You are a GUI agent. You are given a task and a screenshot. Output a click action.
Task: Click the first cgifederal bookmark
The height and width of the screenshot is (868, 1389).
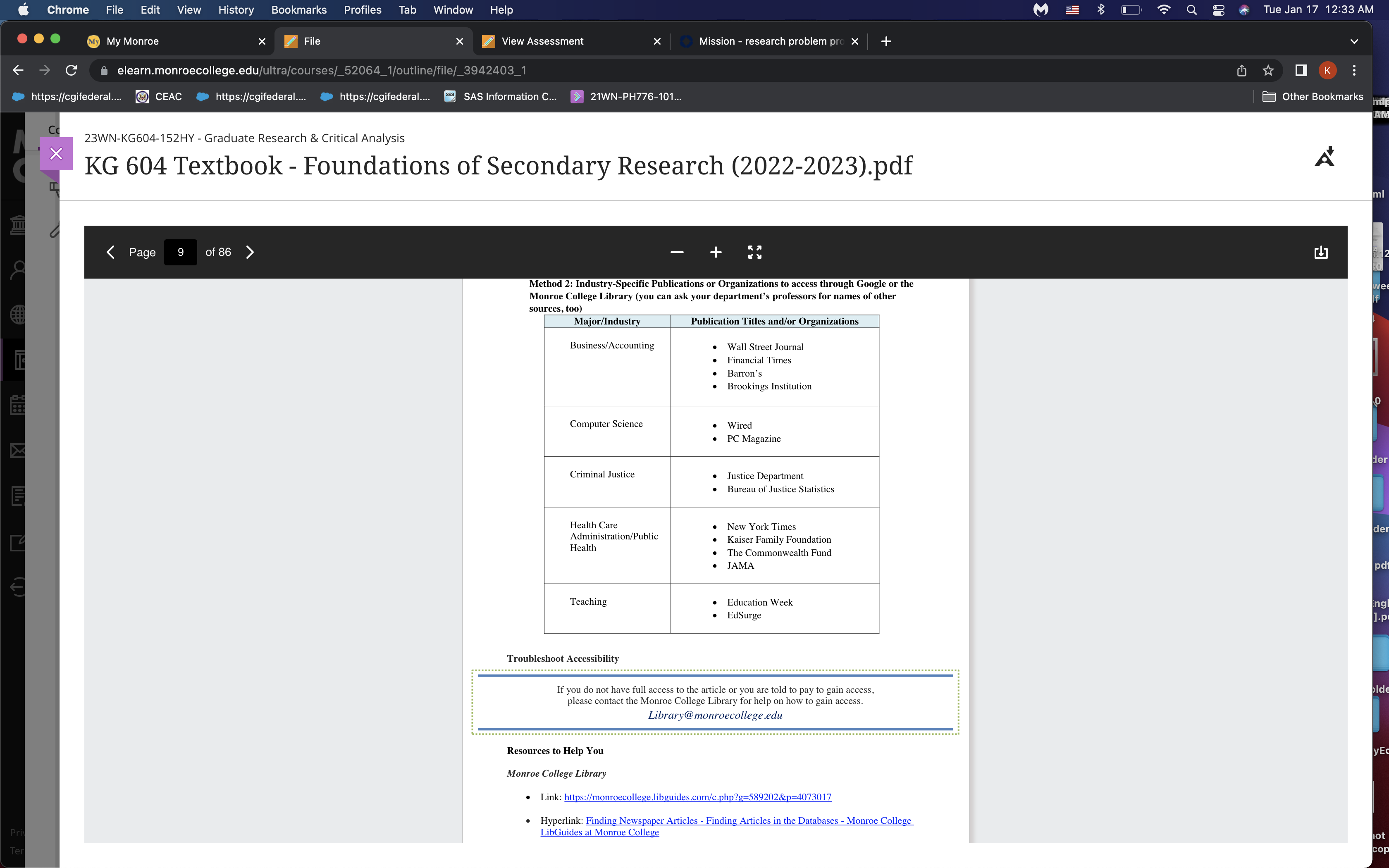coord(67,96)
